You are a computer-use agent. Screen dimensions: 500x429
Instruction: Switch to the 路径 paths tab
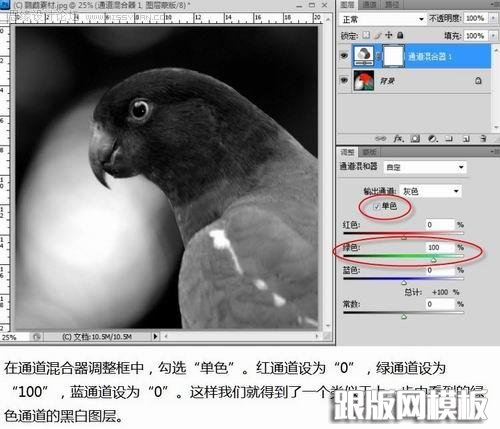point(391,4)
